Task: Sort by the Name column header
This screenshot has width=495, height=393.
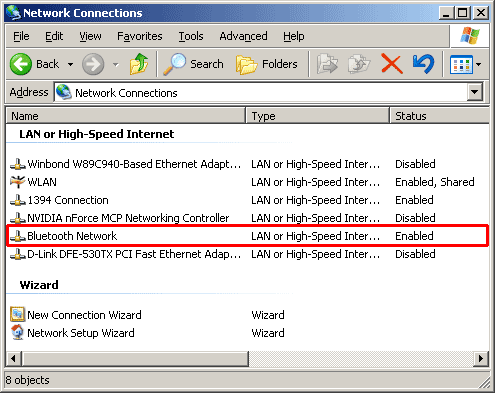Action: pos(126,116)
